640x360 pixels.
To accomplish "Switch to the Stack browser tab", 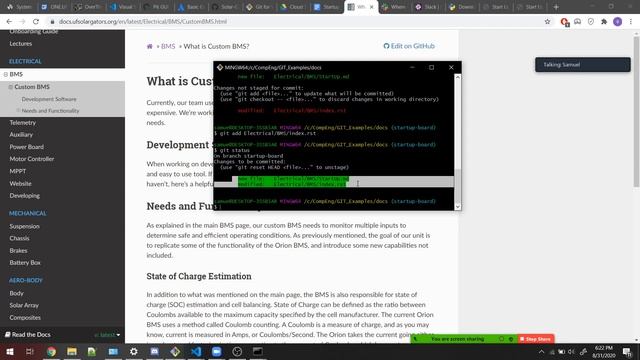I will (428, 7).
